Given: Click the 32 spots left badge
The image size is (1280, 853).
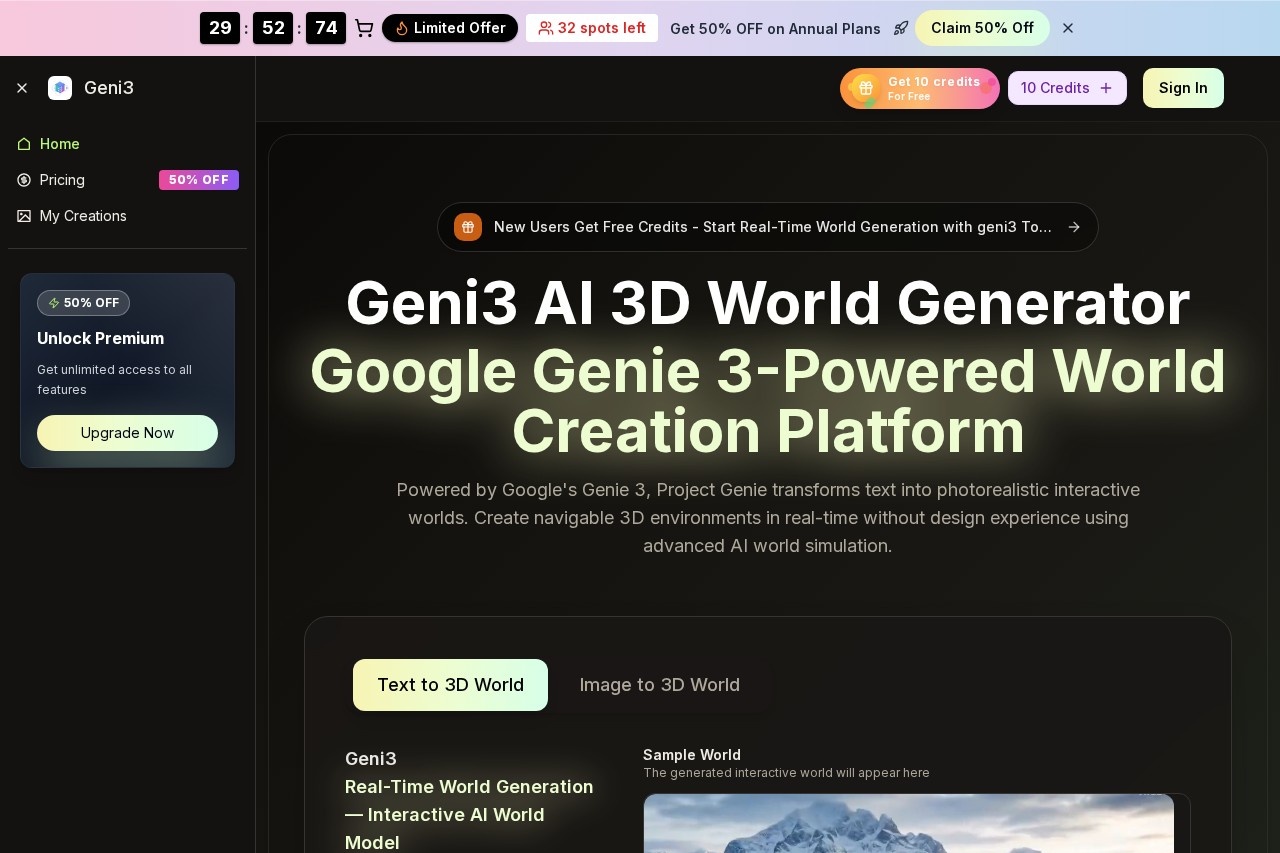Looking at the screenshot, I should (592, 28).
